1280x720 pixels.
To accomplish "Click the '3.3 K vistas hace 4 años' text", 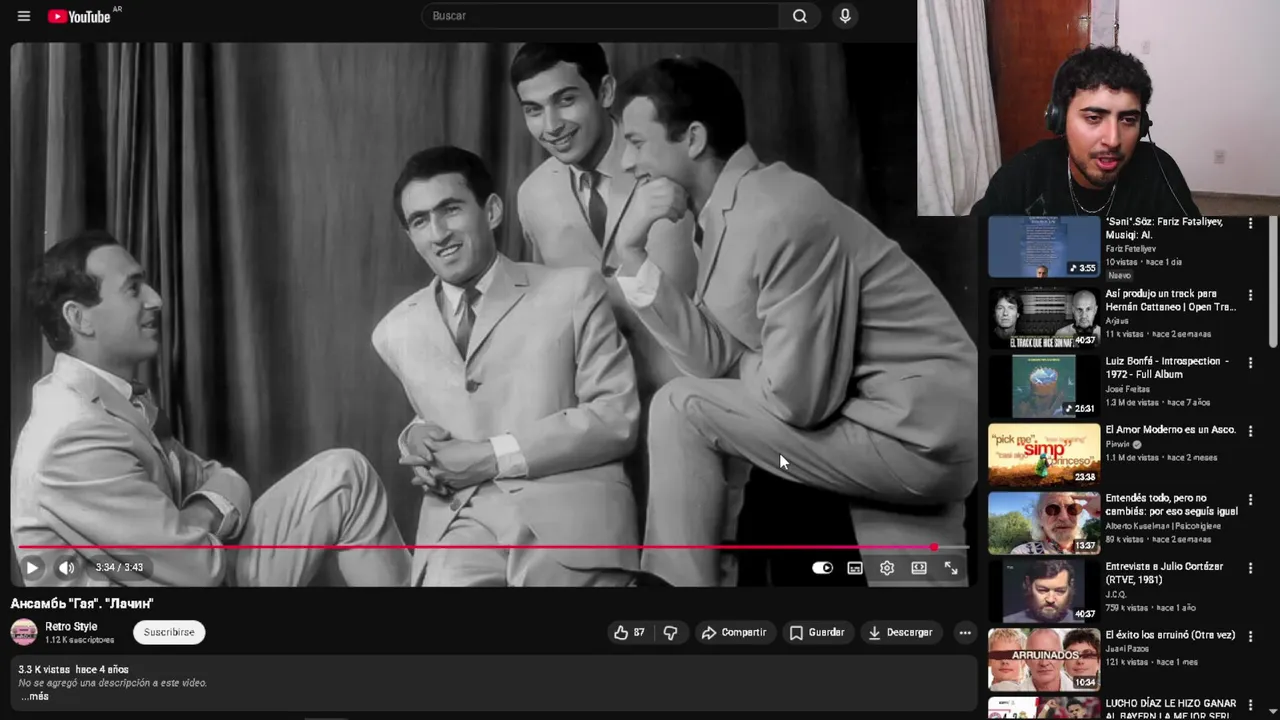I will pyautogui.click(x=73, y=670).
